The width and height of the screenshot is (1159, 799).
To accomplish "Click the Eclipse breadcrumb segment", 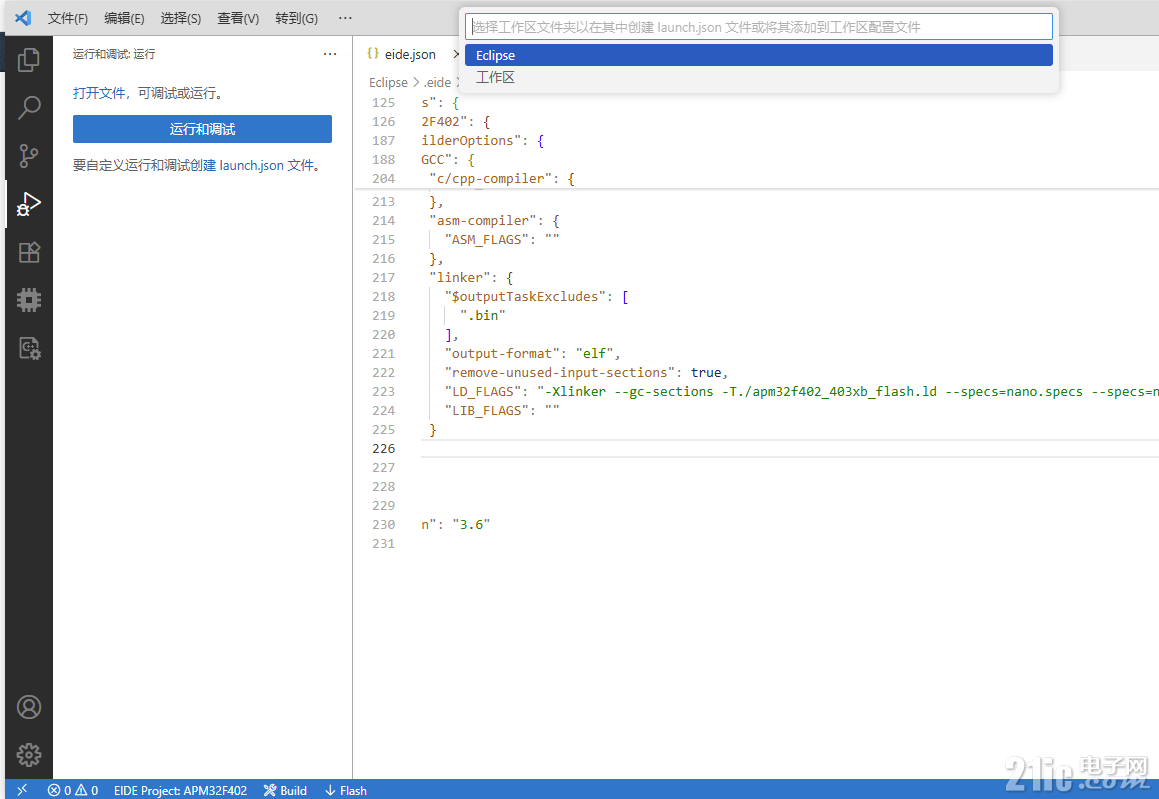I will click(388, 83).
